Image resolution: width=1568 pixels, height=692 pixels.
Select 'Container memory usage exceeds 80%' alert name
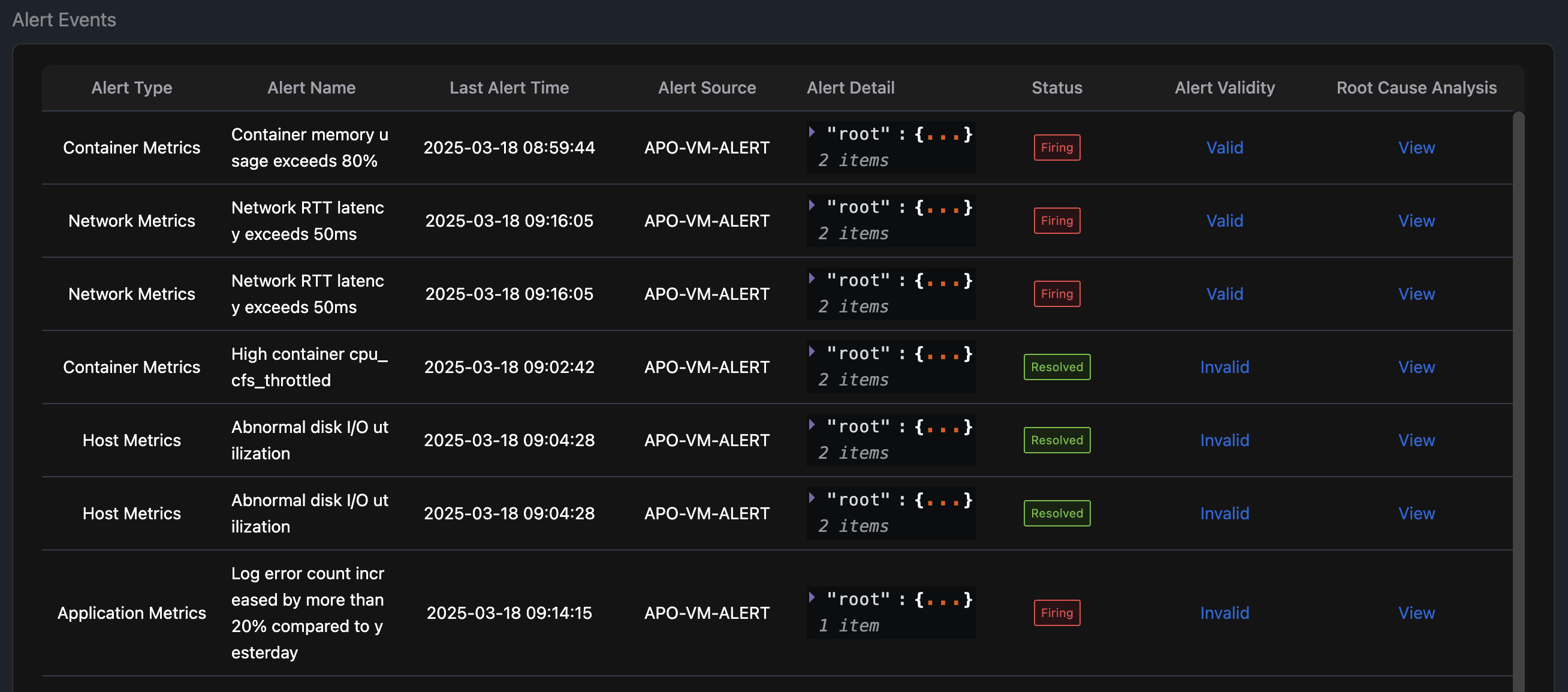click(310, 148)
